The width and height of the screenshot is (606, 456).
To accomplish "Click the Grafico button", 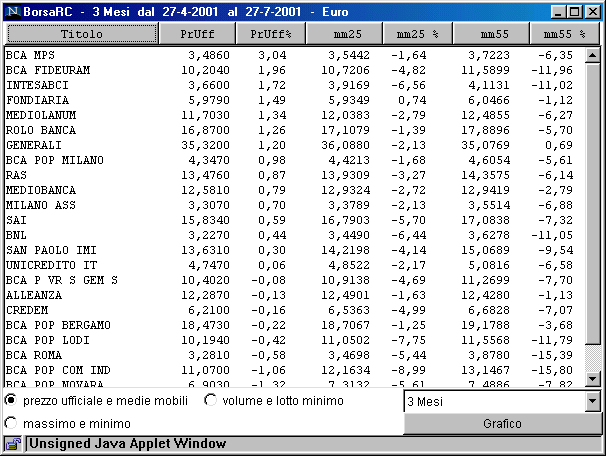I will 502,424.
